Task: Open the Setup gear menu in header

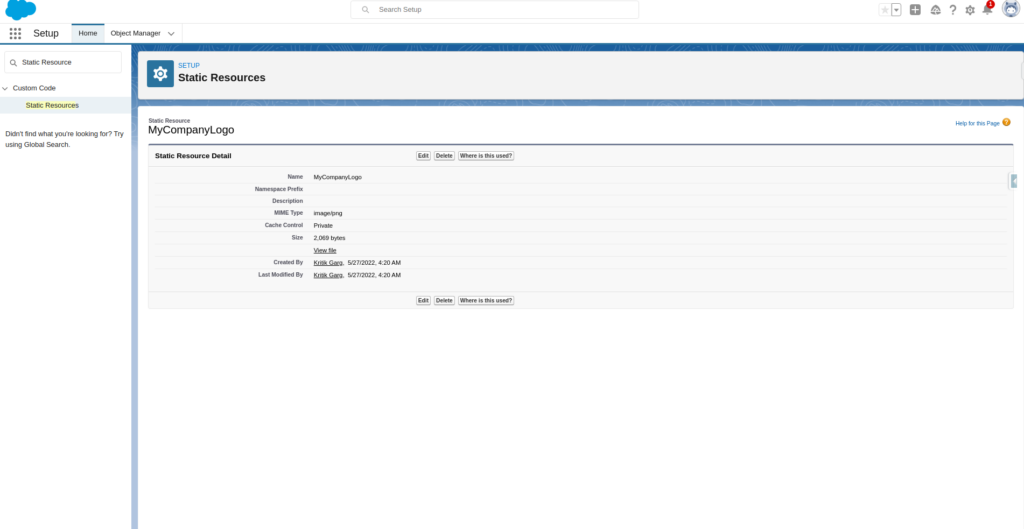Action: (970, 10)
